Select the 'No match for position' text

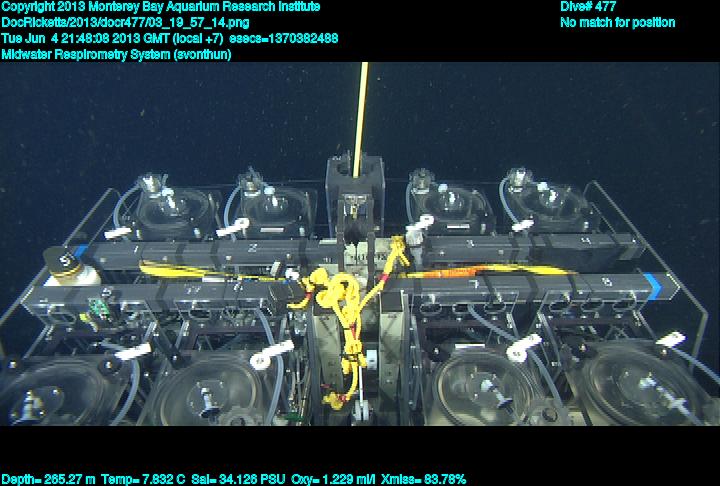coord(617,23)
